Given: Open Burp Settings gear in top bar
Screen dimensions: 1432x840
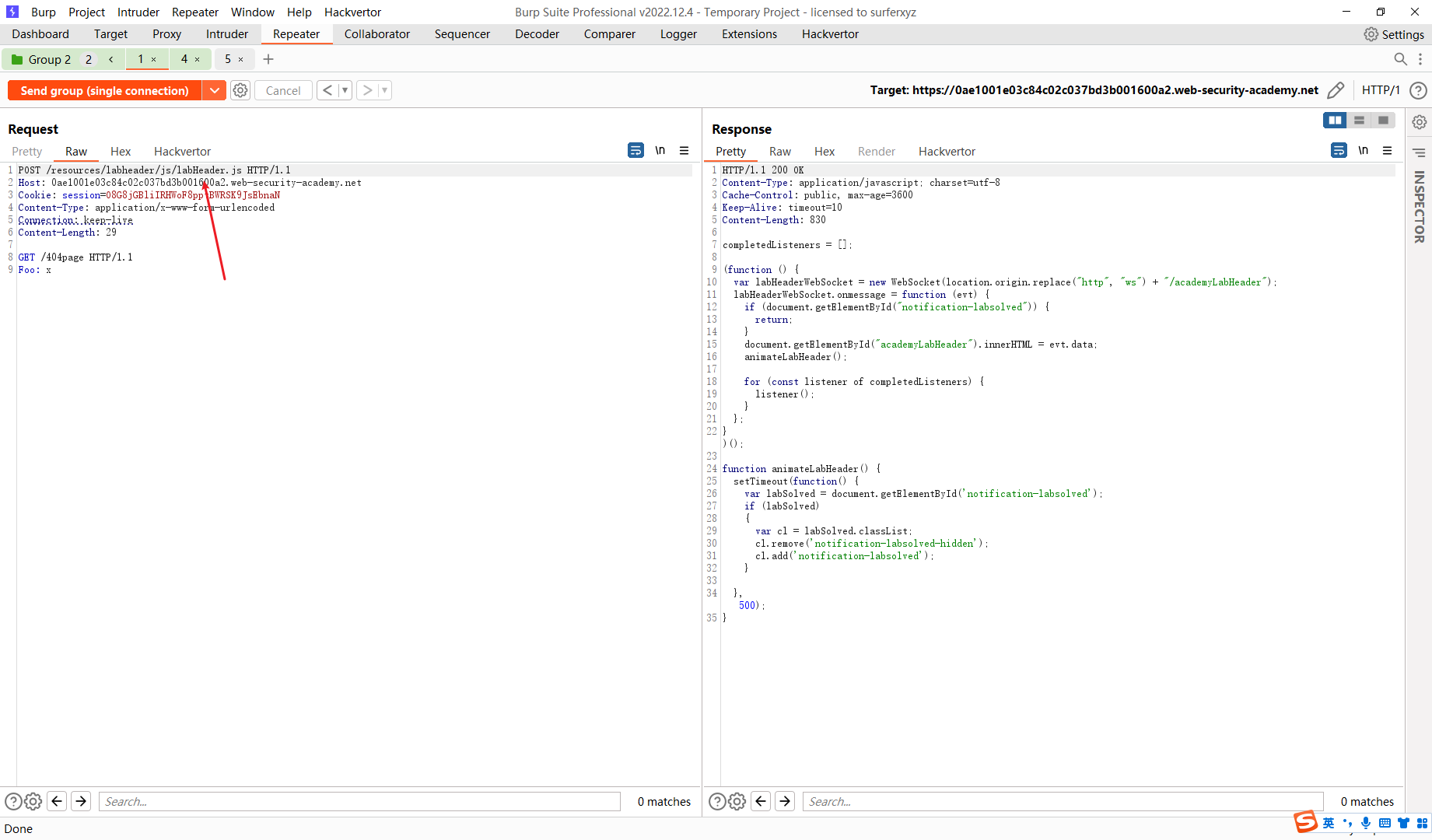Looking at the screenshot, I should pos(1371,34).
